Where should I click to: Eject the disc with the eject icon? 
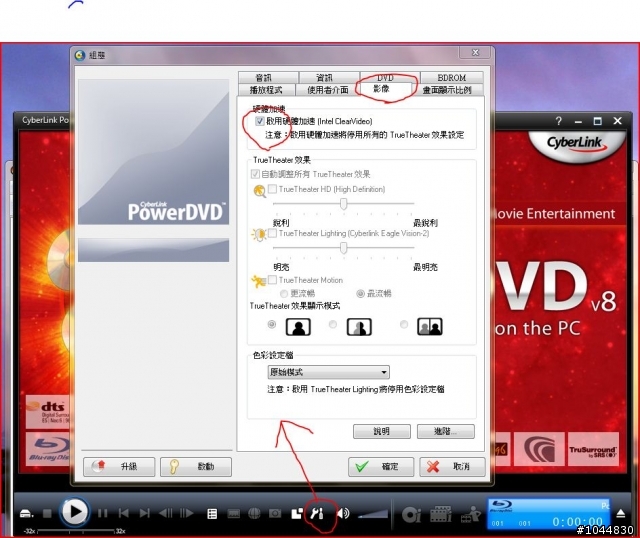(x=621, y=513)
